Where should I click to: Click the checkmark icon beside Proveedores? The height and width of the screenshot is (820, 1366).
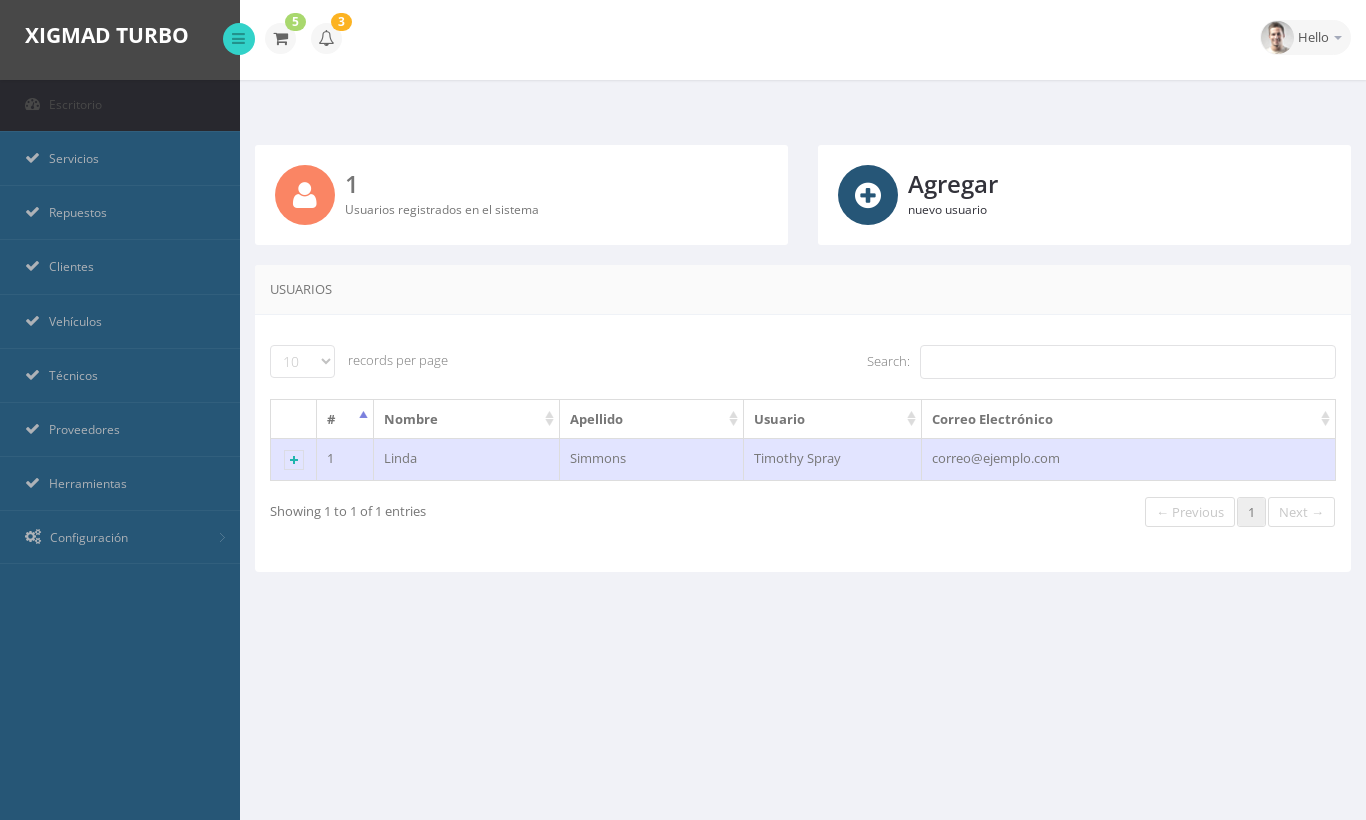[32, 429]
